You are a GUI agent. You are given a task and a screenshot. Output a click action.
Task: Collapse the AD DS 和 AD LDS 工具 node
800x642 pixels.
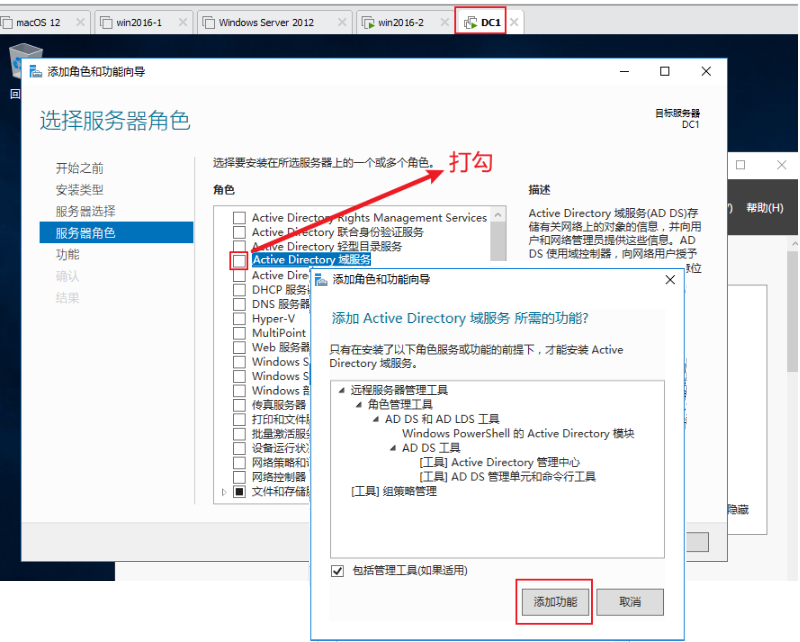point(376,419)
